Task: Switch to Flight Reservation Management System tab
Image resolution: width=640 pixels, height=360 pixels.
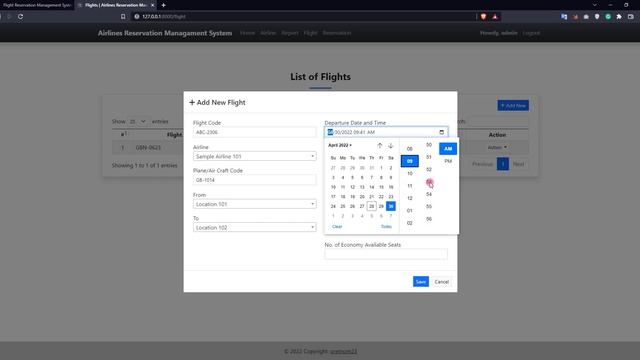Action: (x=37, y=5)
